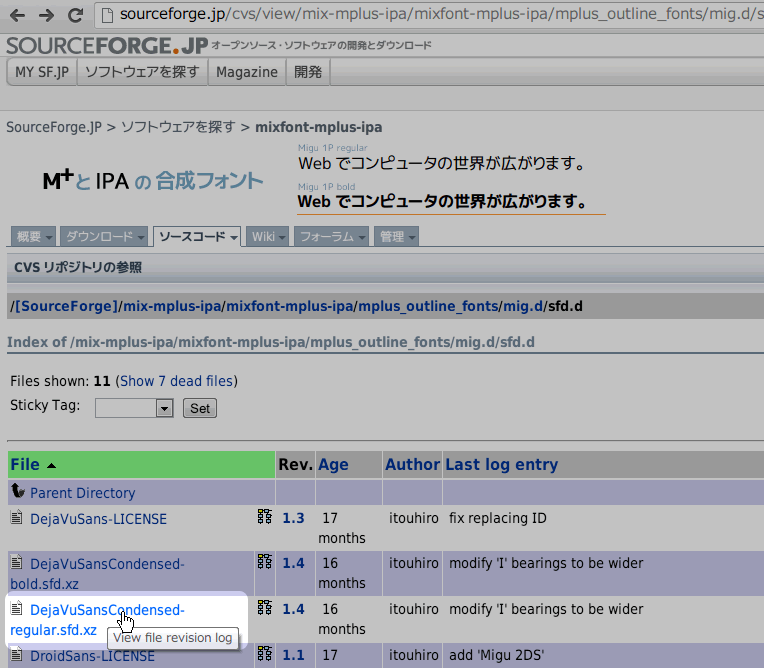Image resolution: width=764 pixels, height=668 pixels.
Task: Open the Parent Directory link
Action: 82,493
